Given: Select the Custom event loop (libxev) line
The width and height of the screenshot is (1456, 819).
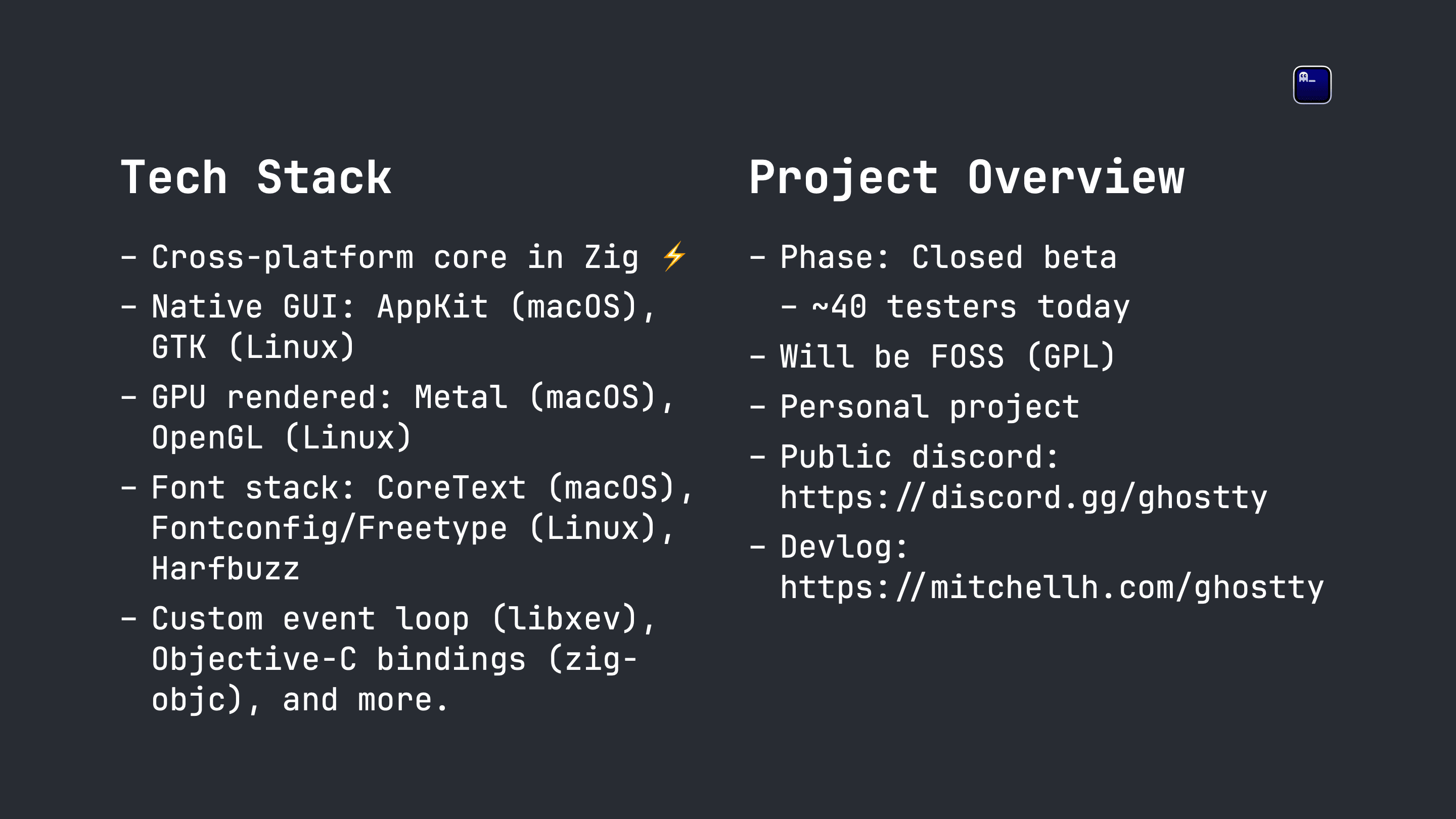Looking at the screenshot, I should tap(388, 619).
